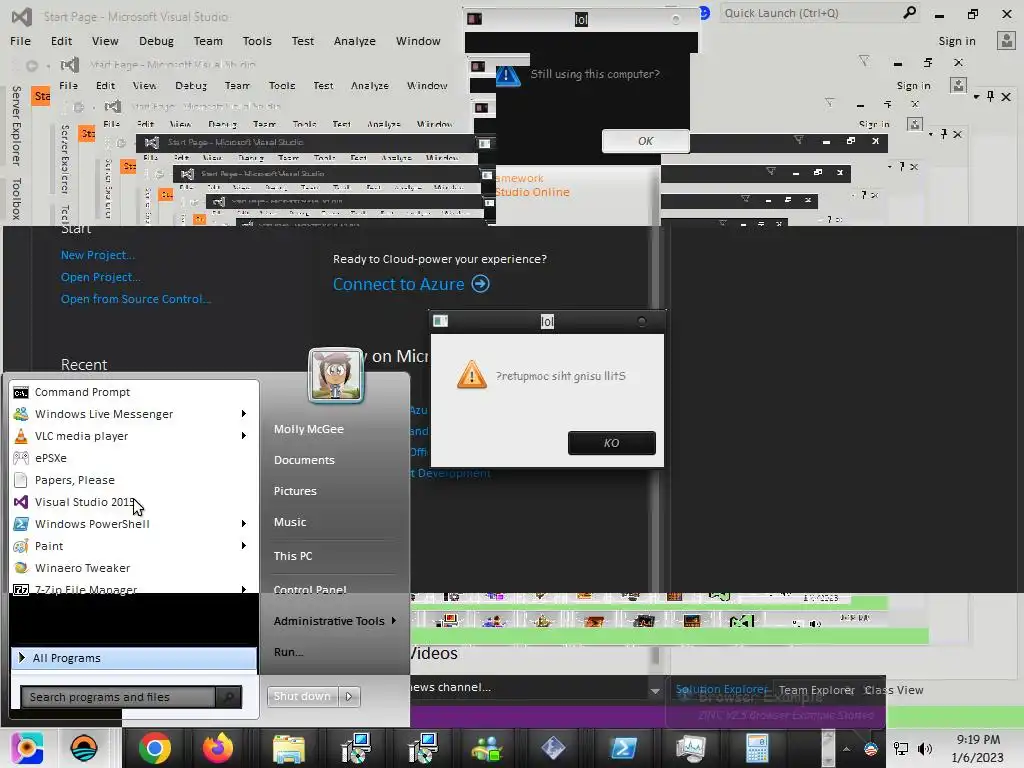Open the volume control in the system tray

925,749
